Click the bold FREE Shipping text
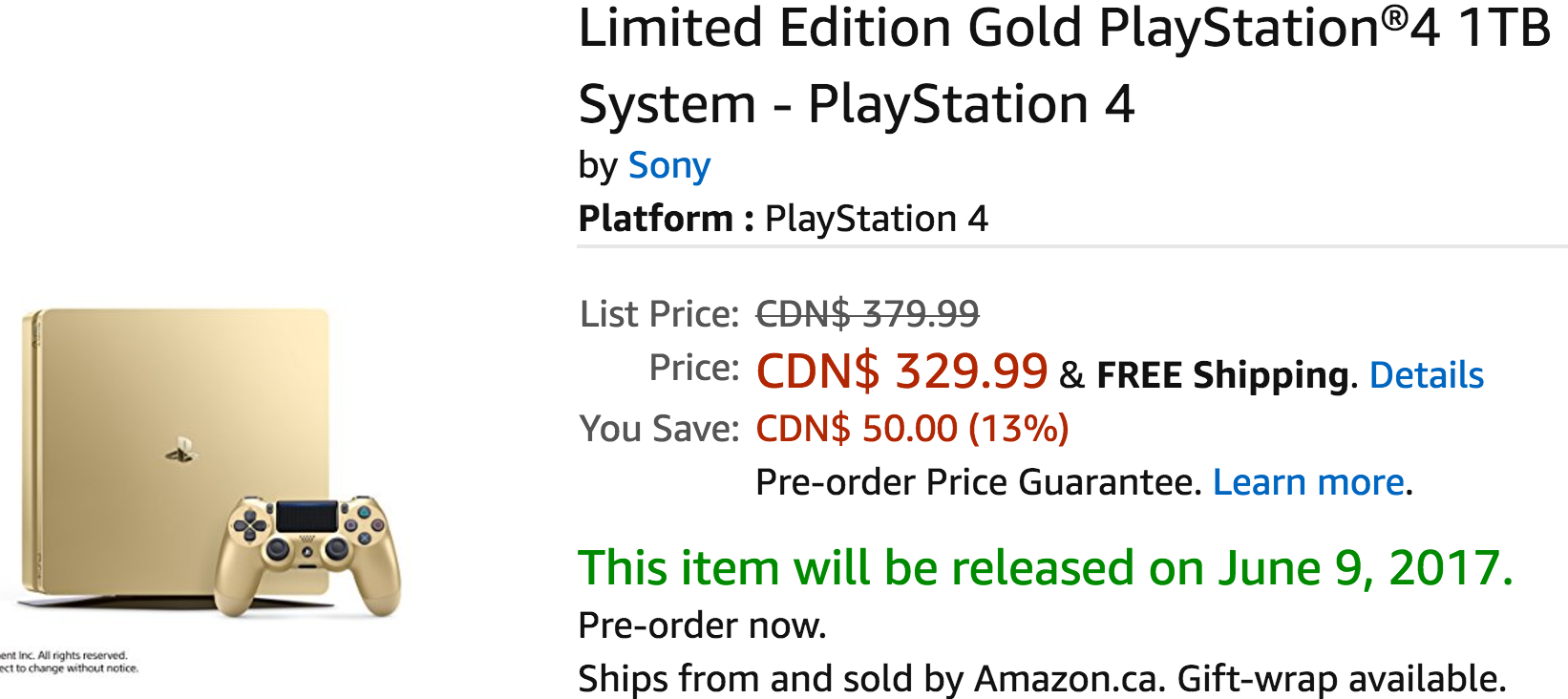The image size is (1568, 699). [1221, 375]
